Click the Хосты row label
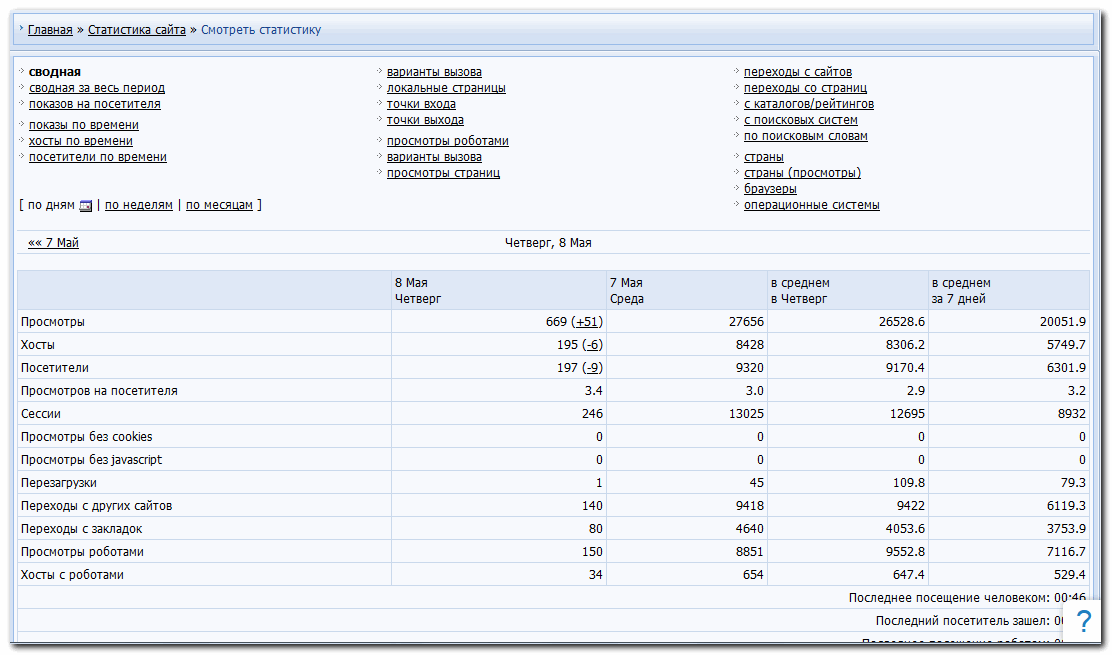 [38, 345]
